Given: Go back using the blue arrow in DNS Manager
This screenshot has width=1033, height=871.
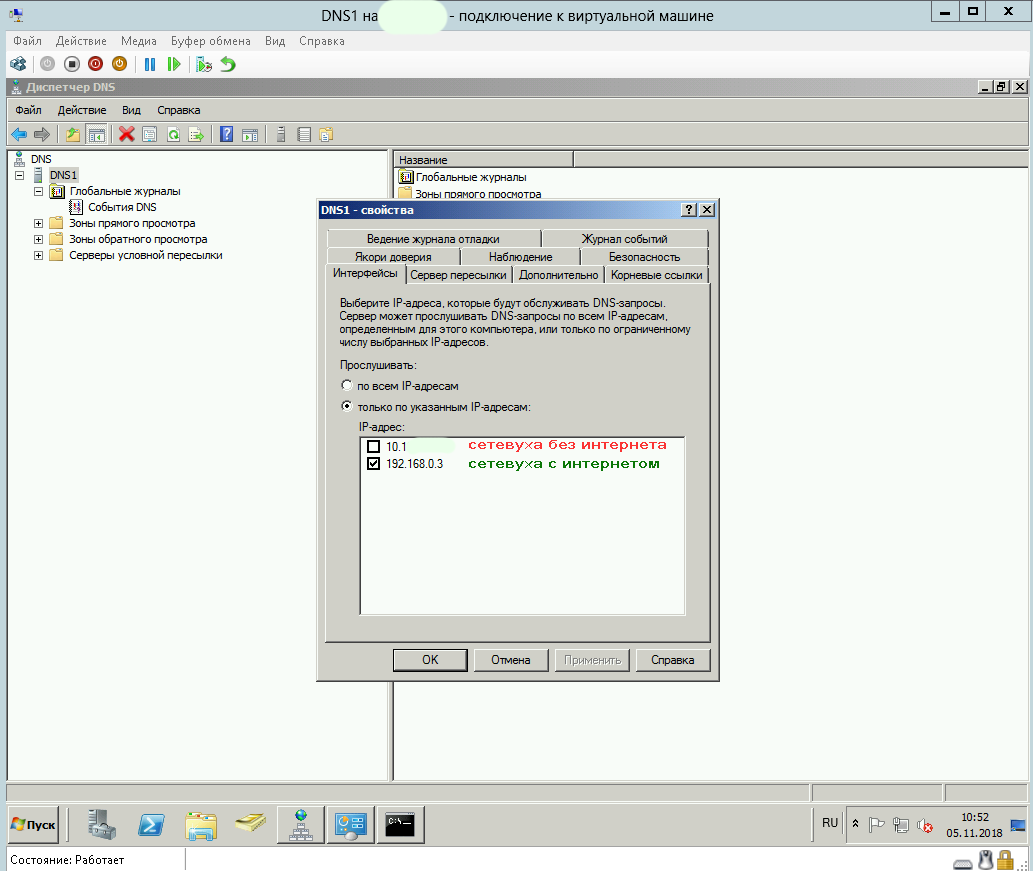Looking at the screenshot, I should (19, 134).
